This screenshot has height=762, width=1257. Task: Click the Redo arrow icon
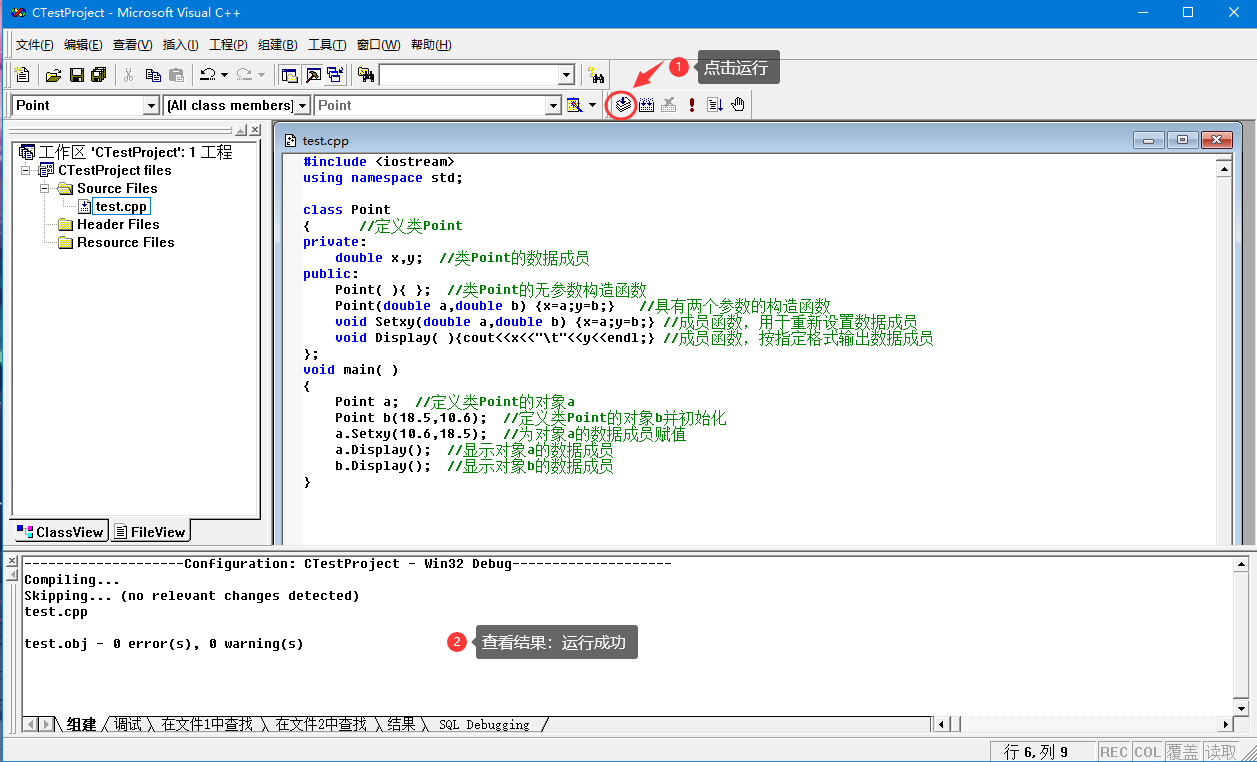(x=245, y=75)
